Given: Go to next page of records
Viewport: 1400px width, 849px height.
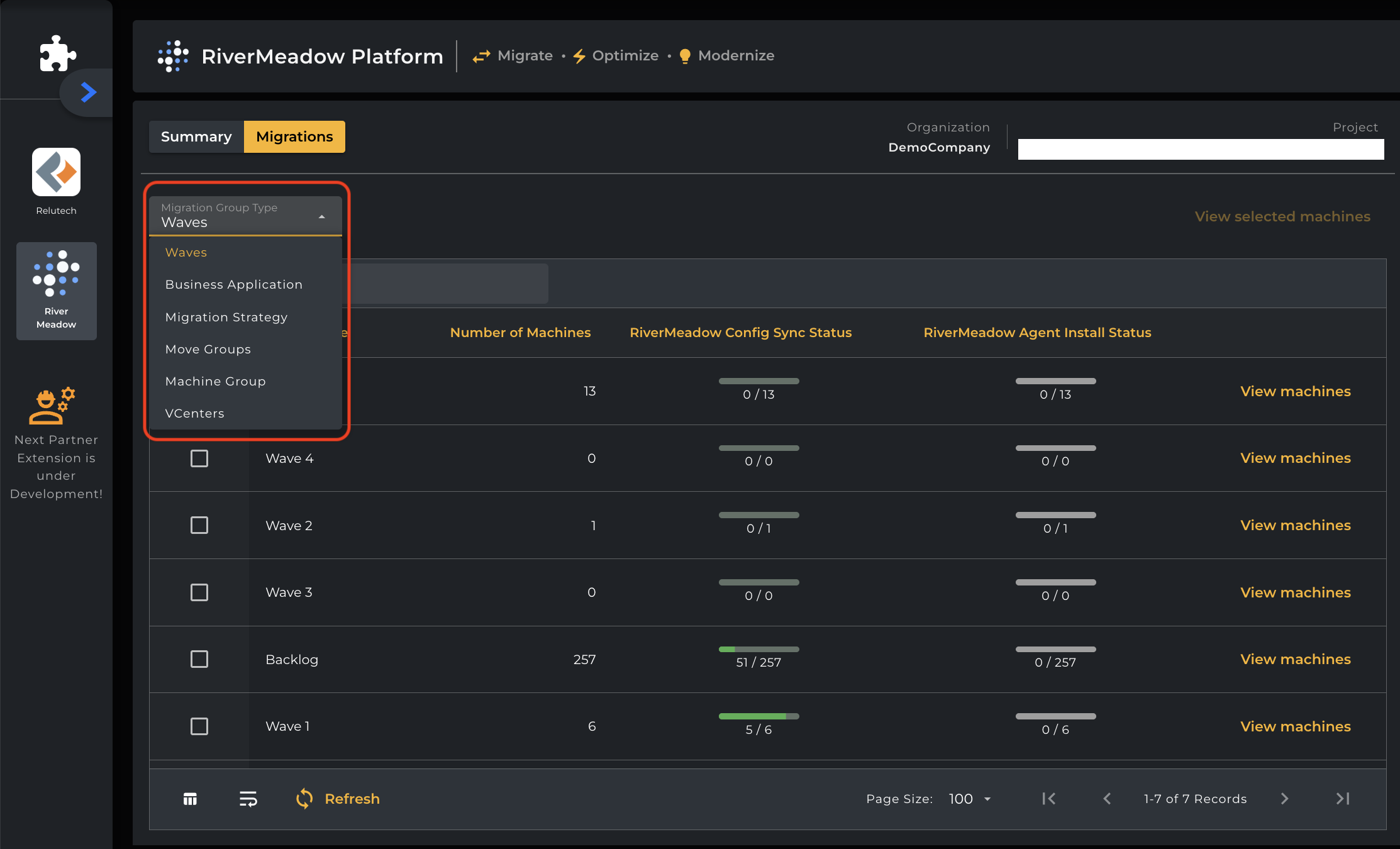Looking at the screenshot, I should (1284, 799).
